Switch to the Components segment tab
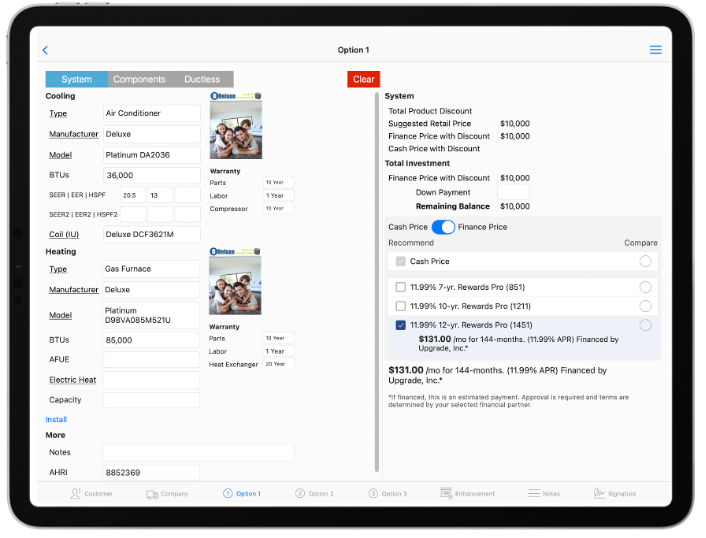The height and width of the screenshot is (538, 706). 139,79
